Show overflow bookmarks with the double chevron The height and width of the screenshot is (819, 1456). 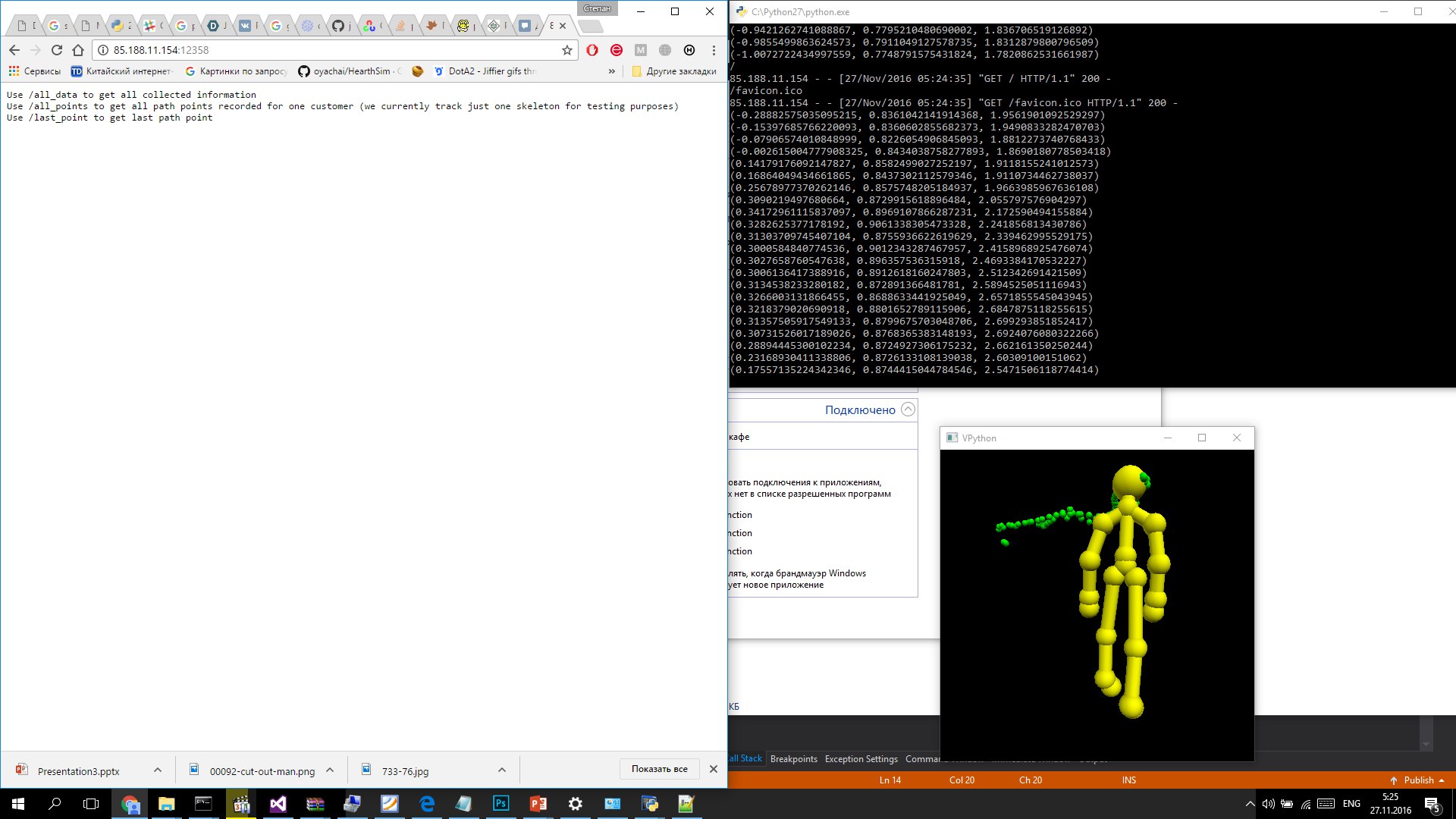click(611, 71)
